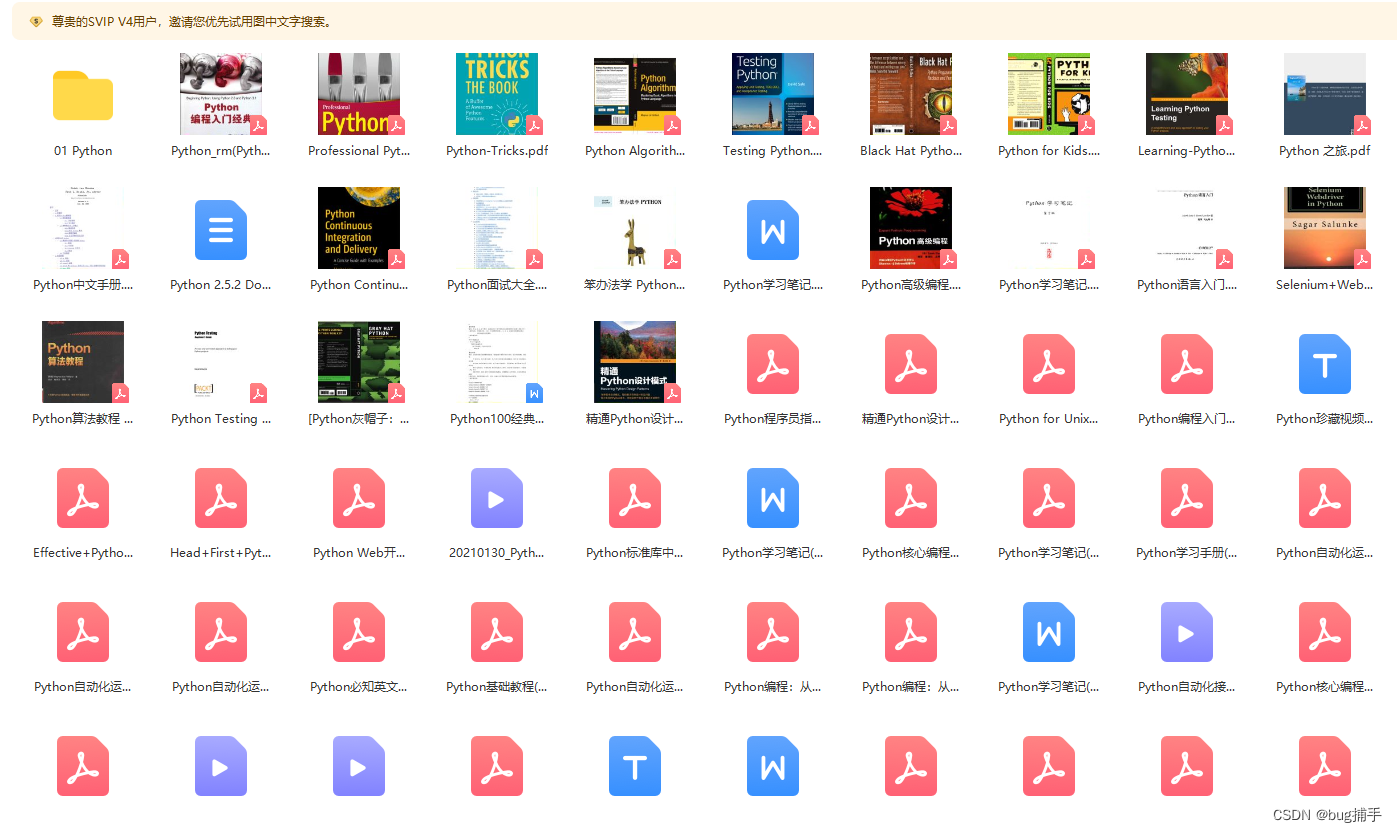Open the PDF icon of Python程序员指...

773,364
